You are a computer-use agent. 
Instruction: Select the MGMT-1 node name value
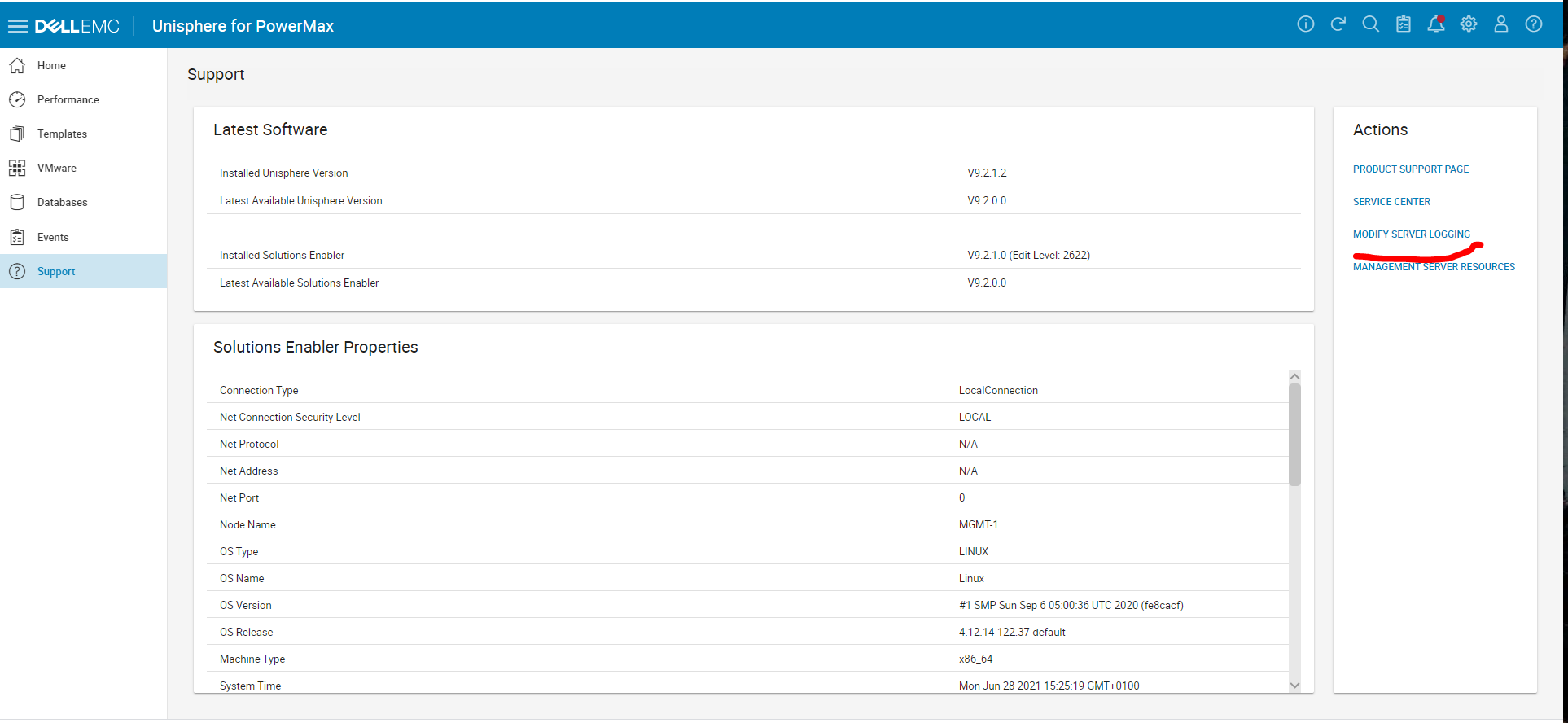click(x=978, y=524)
